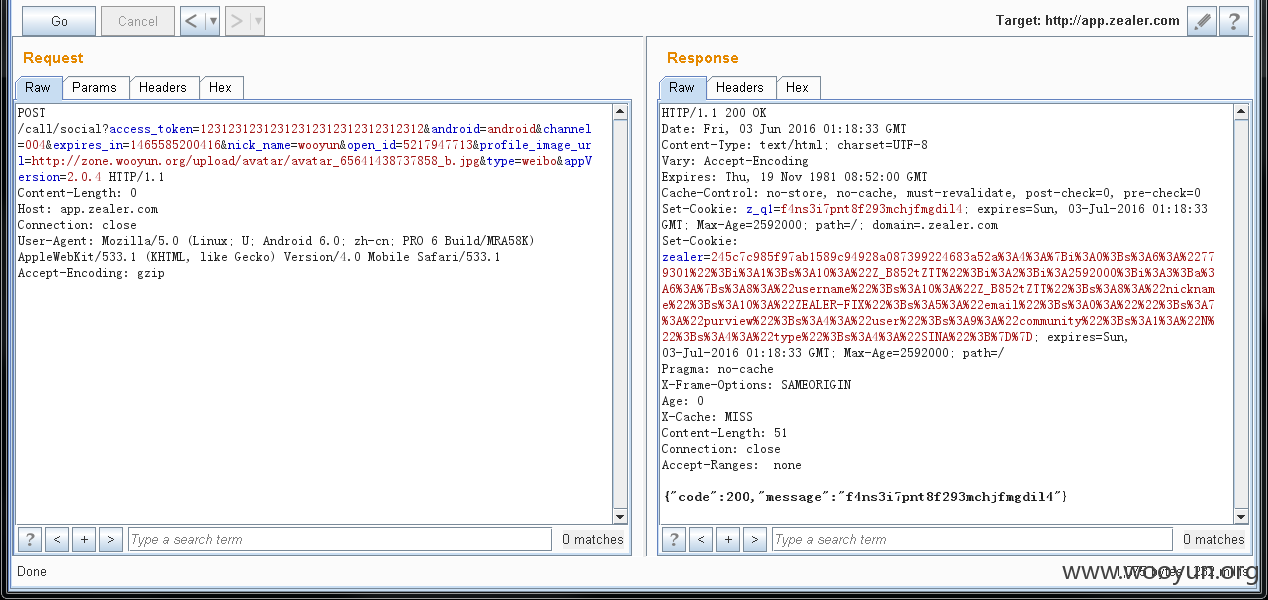The width and height of the screenshot is (1268, 600).
Task: Click the Response pane 0 matches label
Action: (1214, 539)
